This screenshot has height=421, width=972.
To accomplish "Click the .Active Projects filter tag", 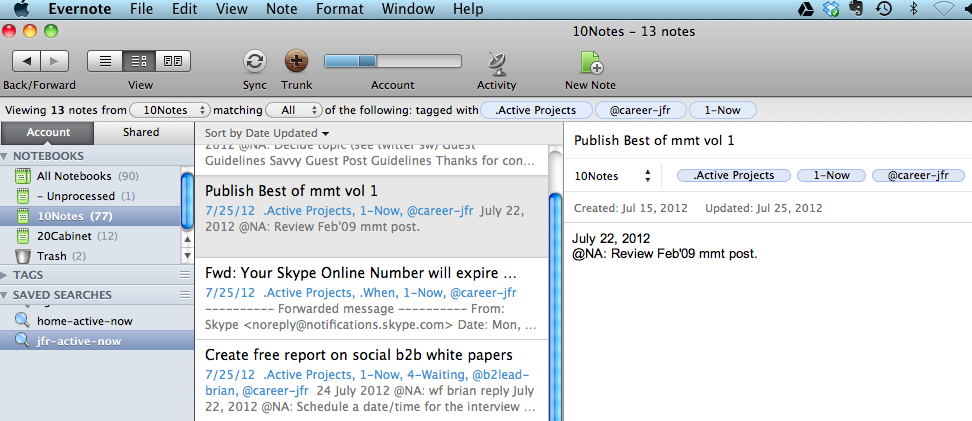I will tap(536, 110).
